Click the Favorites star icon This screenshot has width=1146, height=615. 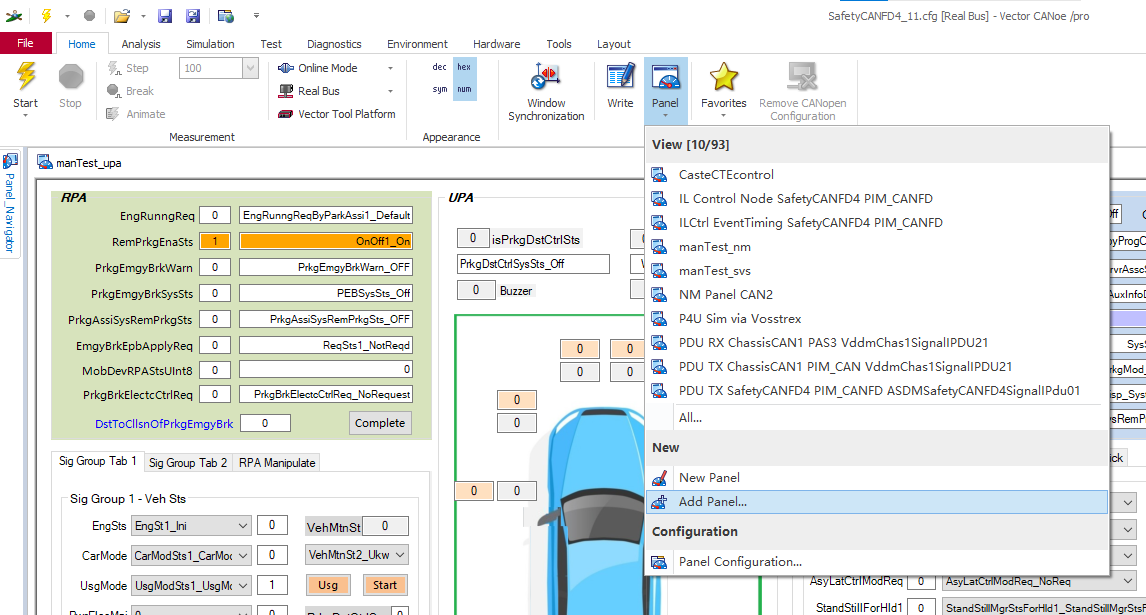tap(724, 77)
